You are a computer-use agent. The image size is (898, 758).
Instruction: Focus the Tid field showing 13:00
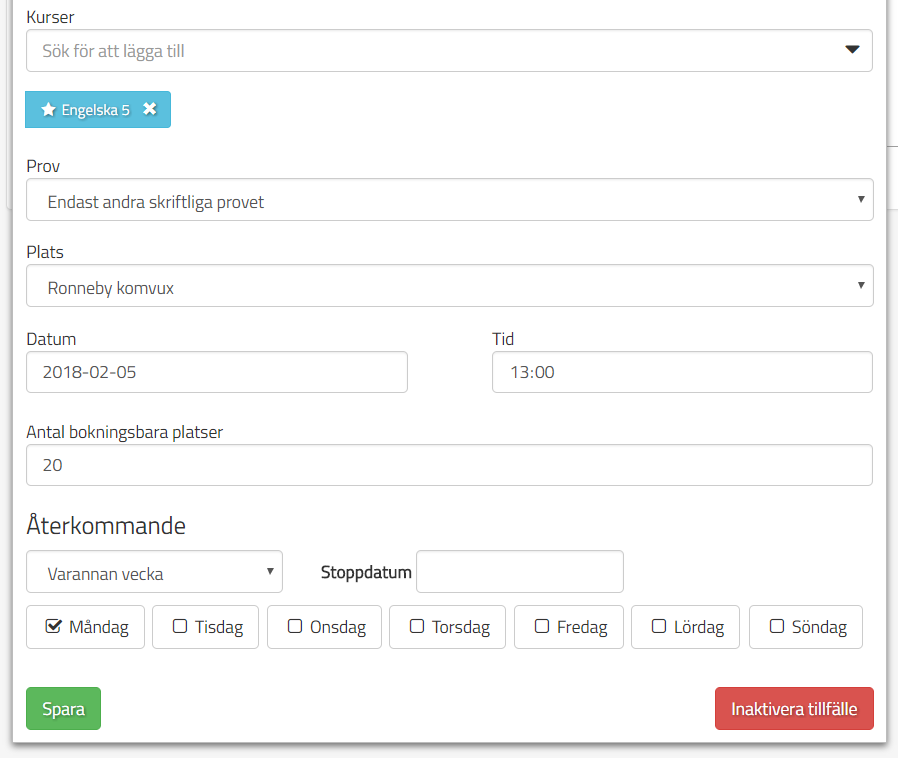click(x=682, y=372)
